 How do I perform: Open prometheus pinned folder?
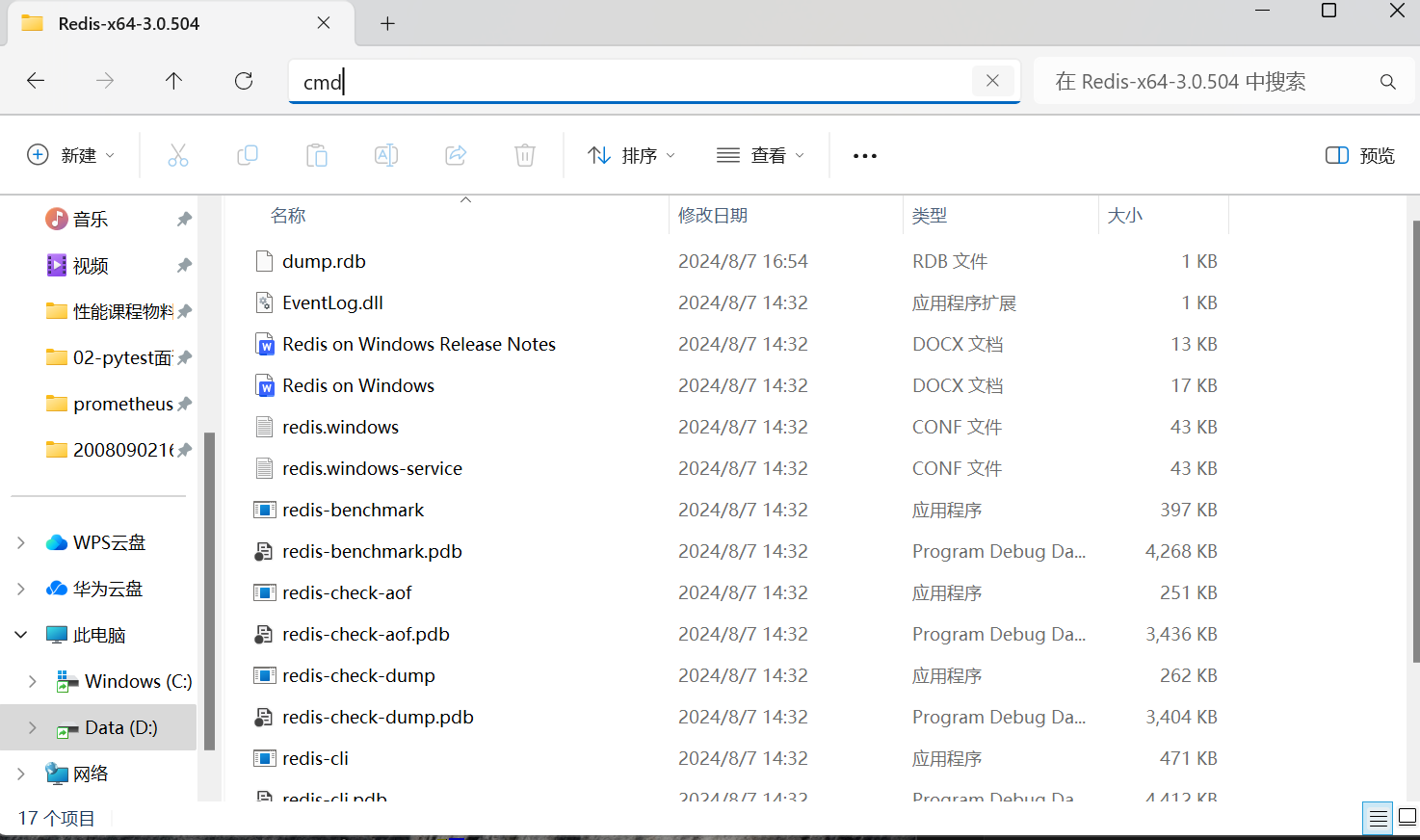(x=109, y=404)
